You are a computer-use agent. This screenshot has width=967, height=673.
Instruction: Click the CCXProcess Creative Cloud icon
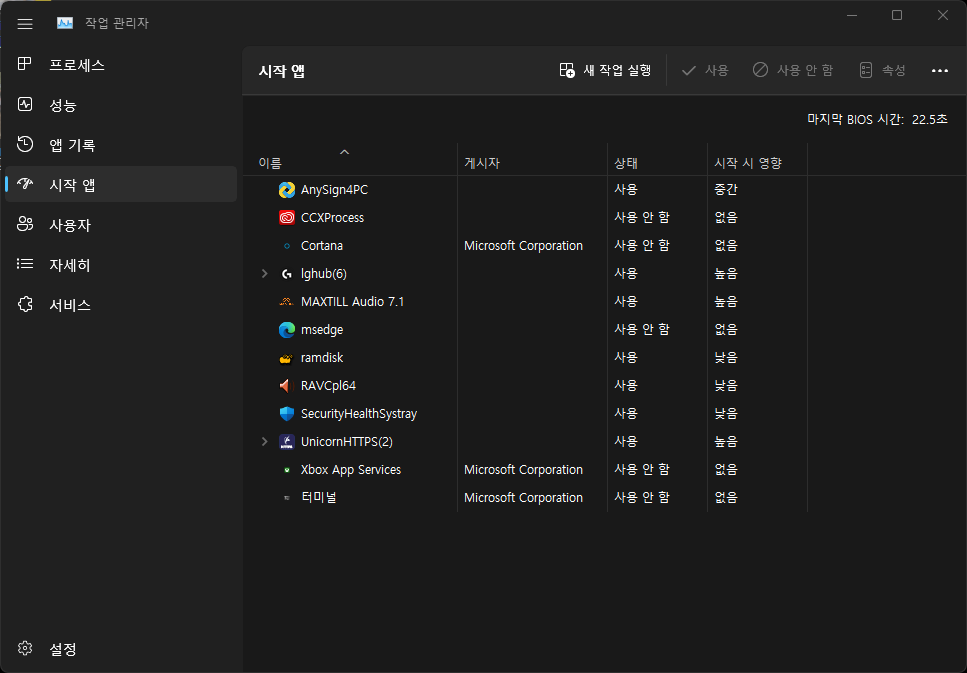tap(287, 218)
